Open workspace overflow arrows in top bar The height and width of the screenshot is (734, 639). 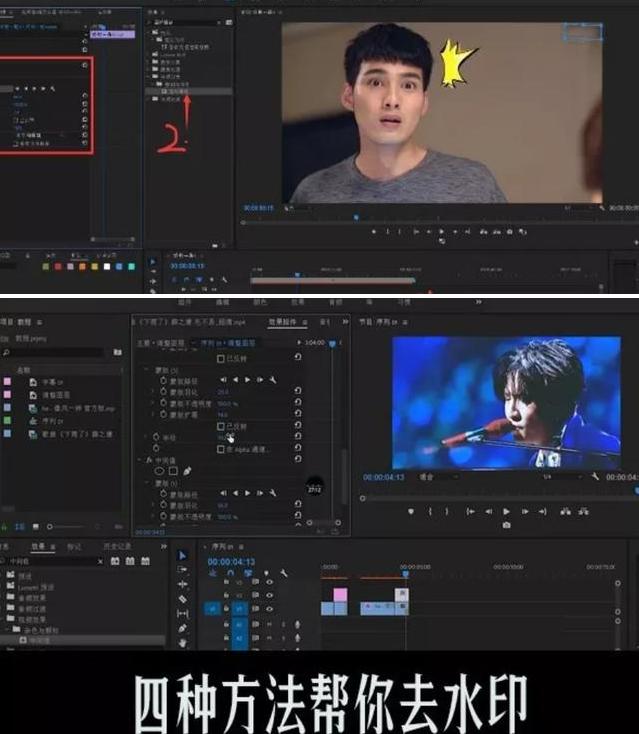click(478, 302)
